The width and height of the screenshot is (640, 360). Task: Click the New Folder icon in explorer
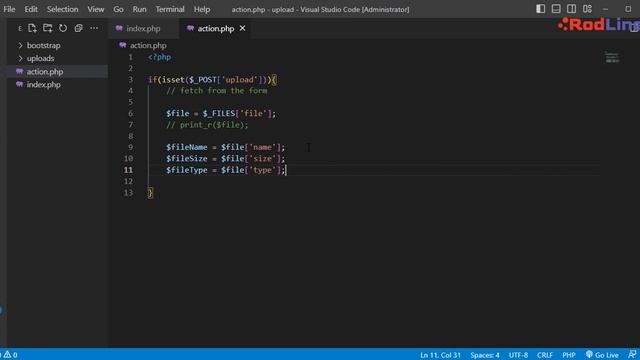tap(47, 28)
